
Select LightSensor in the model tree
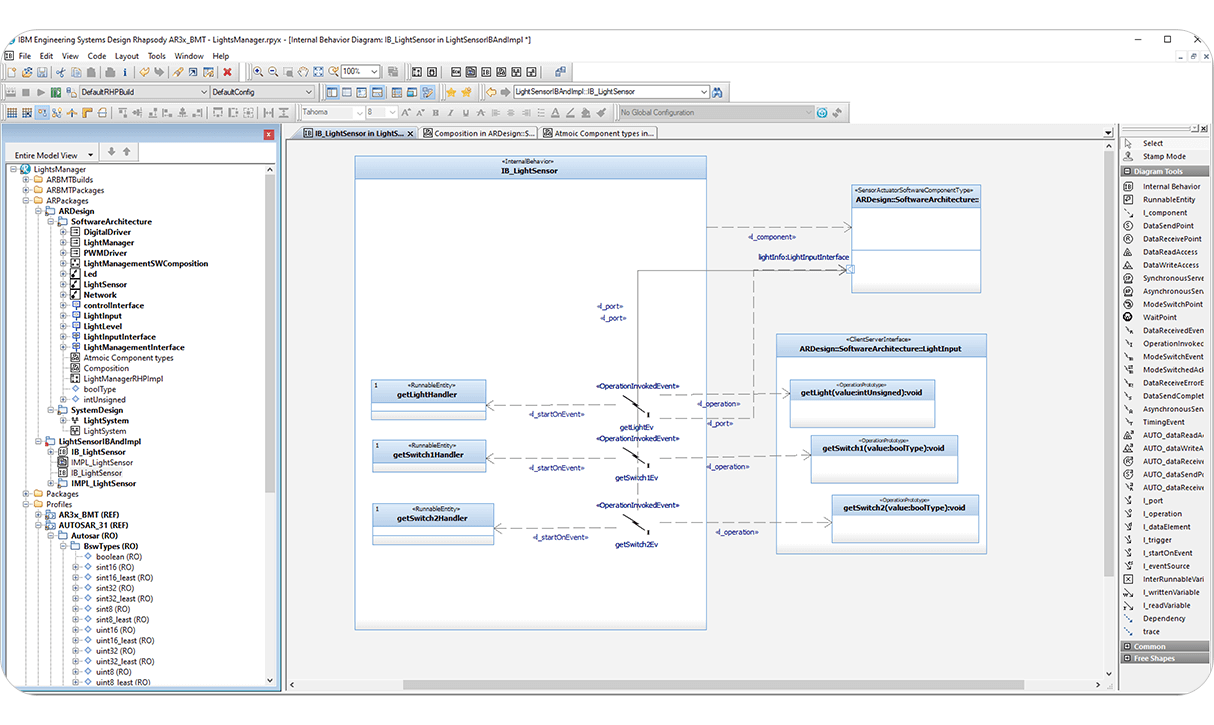point(105,285)
